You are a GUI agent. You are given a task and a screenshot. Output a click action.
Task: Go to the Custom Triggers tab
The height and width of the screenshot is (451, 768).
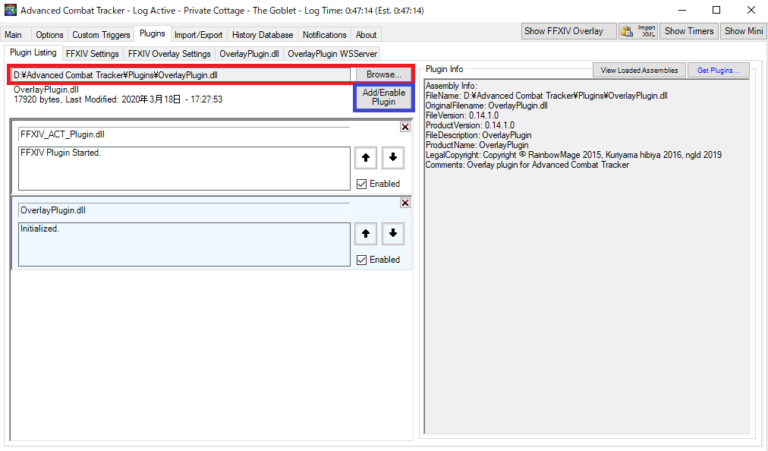pos(100,34)
